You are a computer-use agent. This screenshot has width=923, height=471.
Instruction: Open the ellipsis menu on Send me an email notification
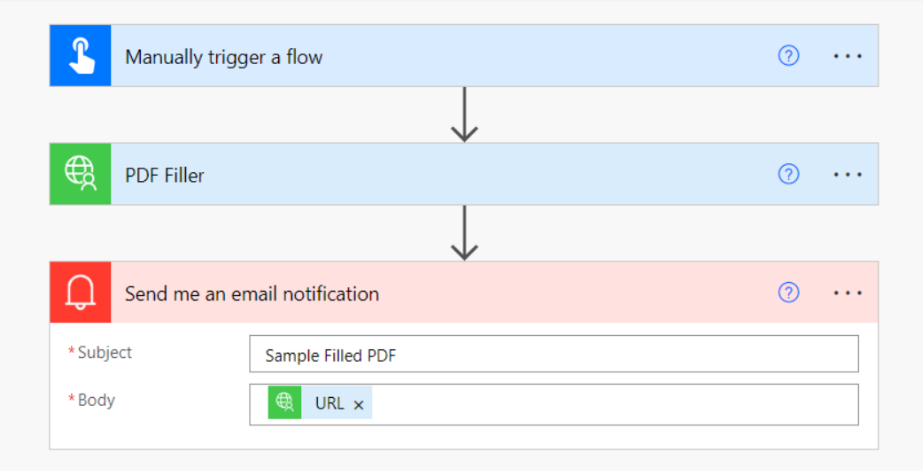848,293
